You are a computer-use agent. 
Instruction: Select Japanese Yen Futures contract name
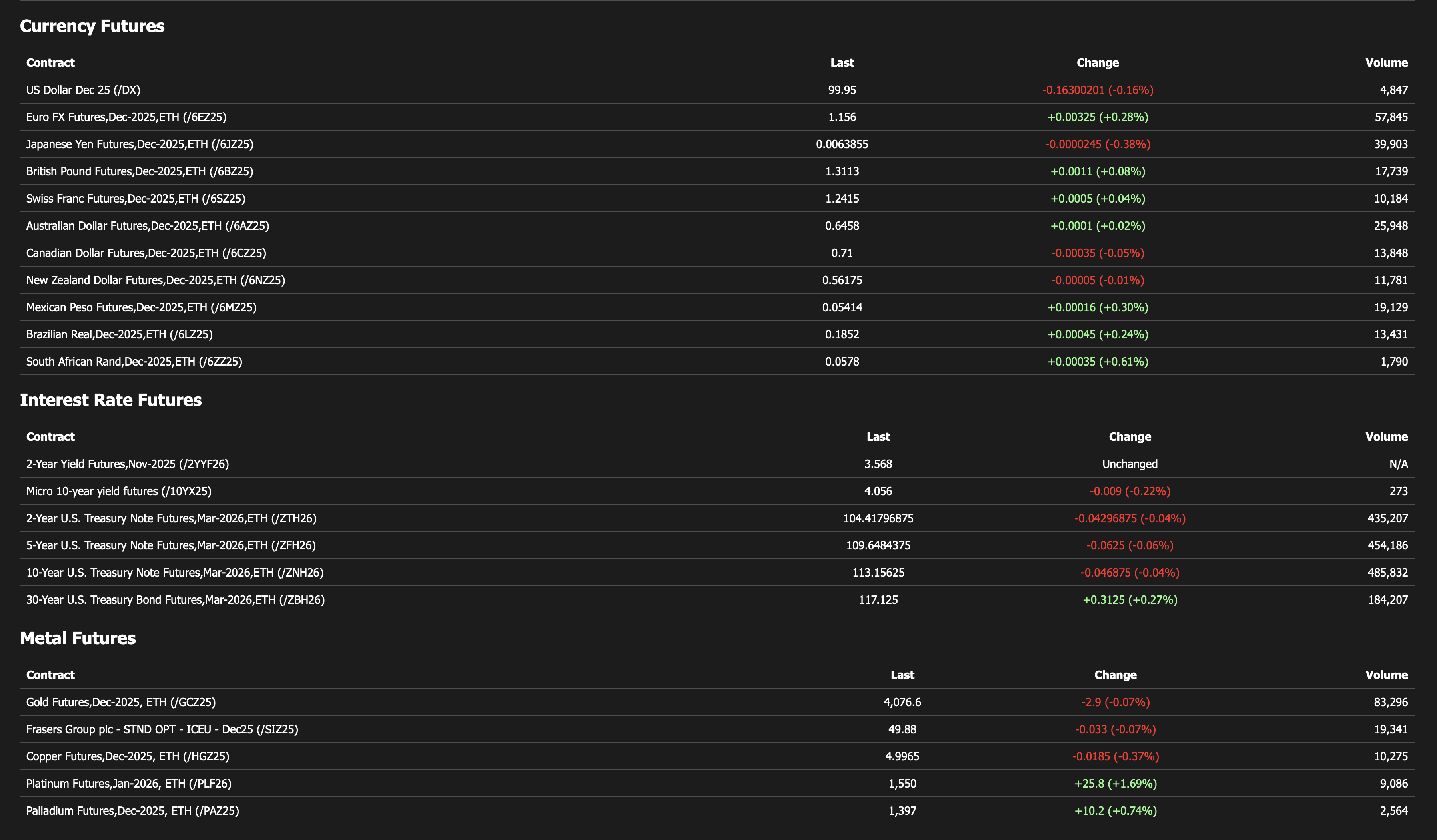coord(140,144)
